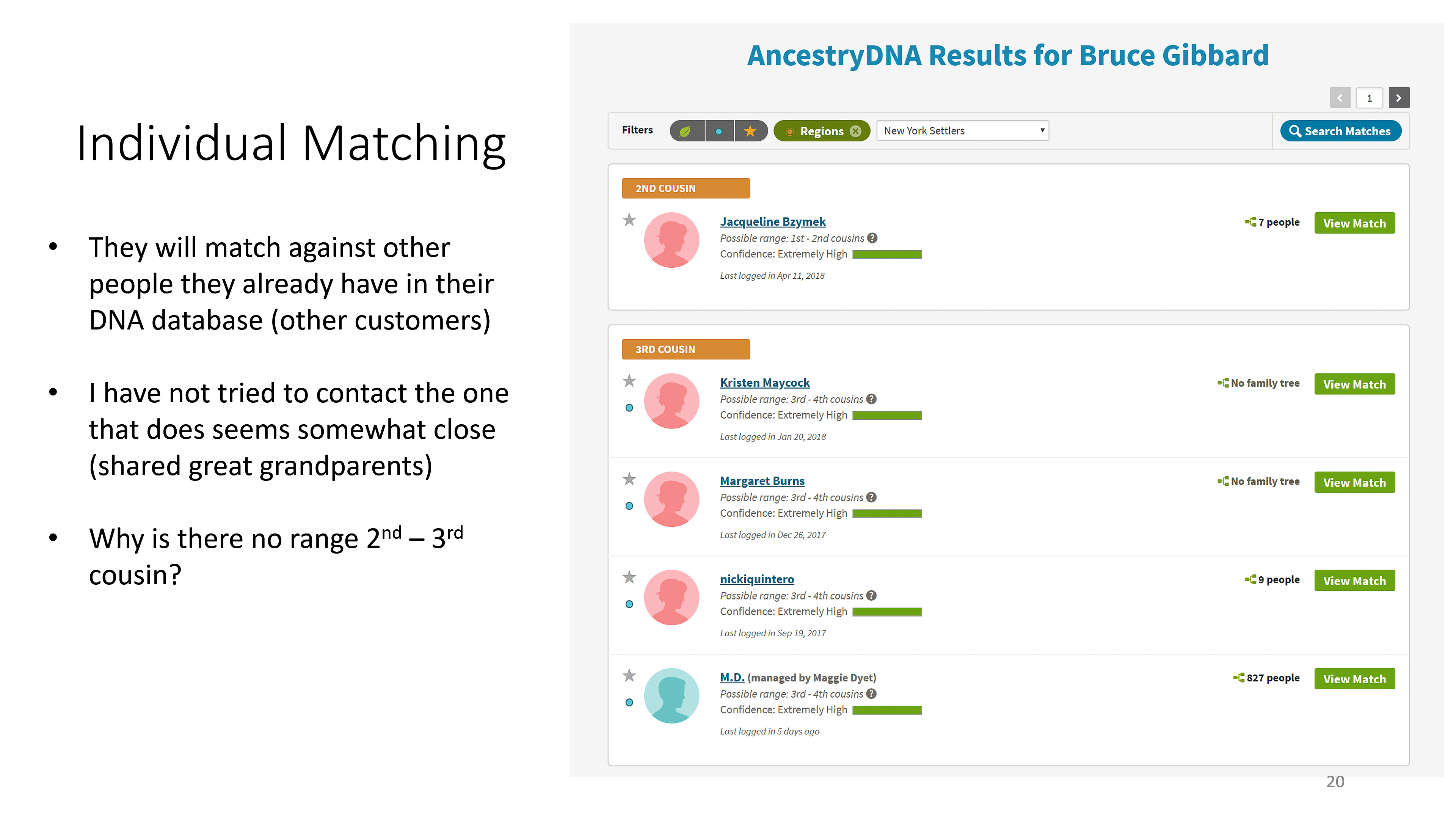Click M.D. match confidence bar
Image resolution: width=1456 pixels, height=819 pixels.
(887, 710)
